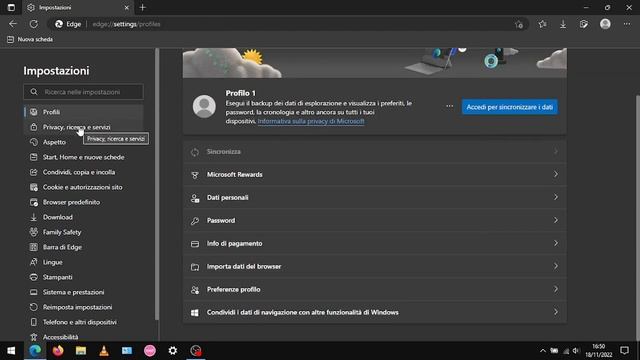Expand Importa dati del browser chevron
Screen dimensions: 640x360
(x=556, y=266)
